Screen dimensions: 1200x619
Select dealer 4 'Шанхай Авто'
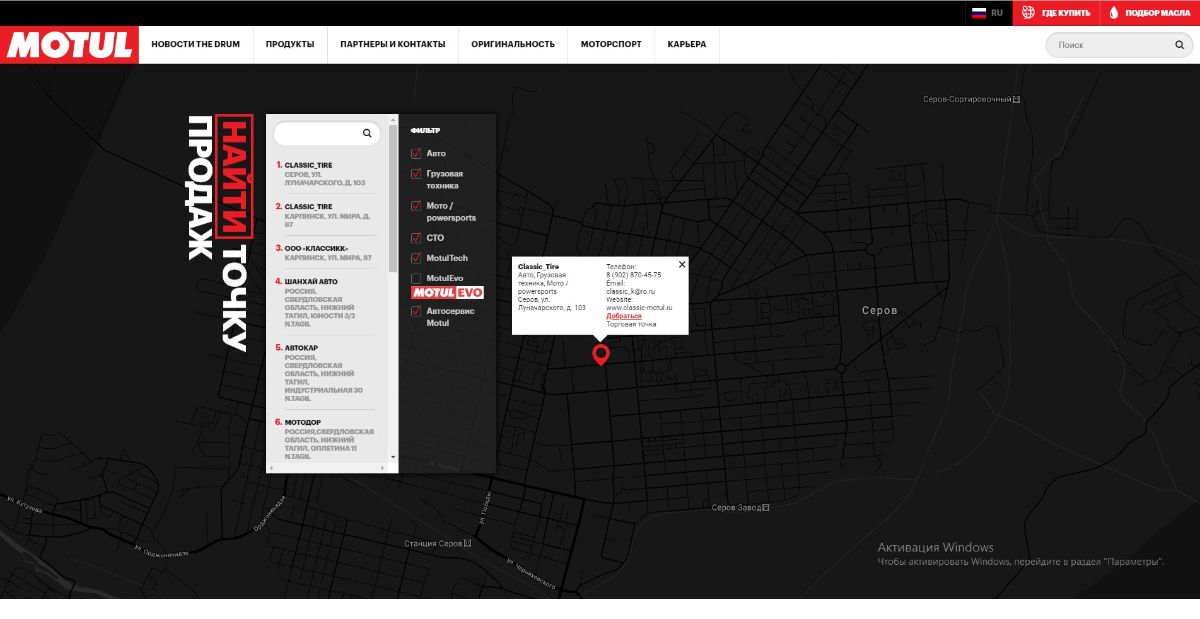point(325,303)
